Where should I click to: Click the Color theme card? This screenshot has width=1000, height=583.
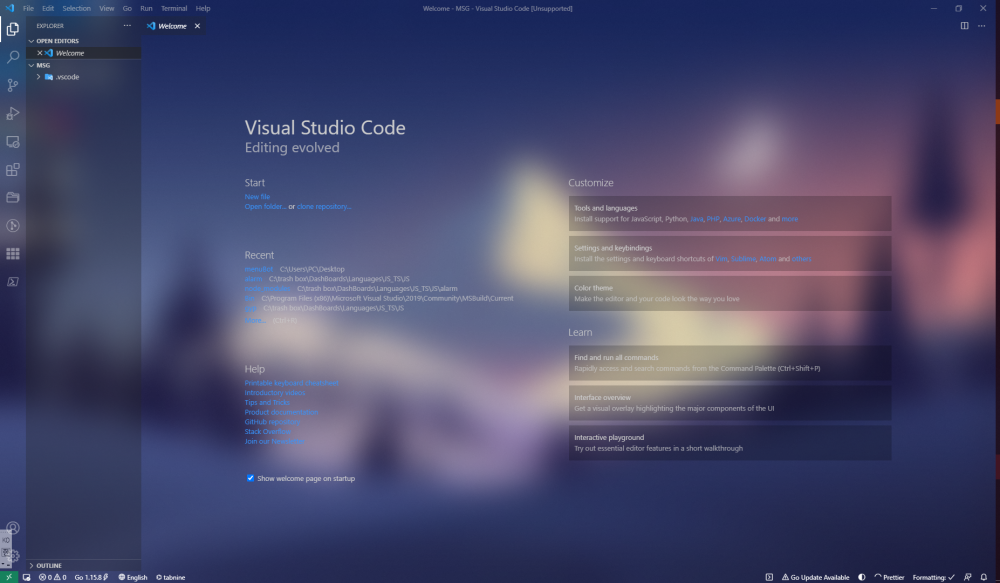click(730, 293)
